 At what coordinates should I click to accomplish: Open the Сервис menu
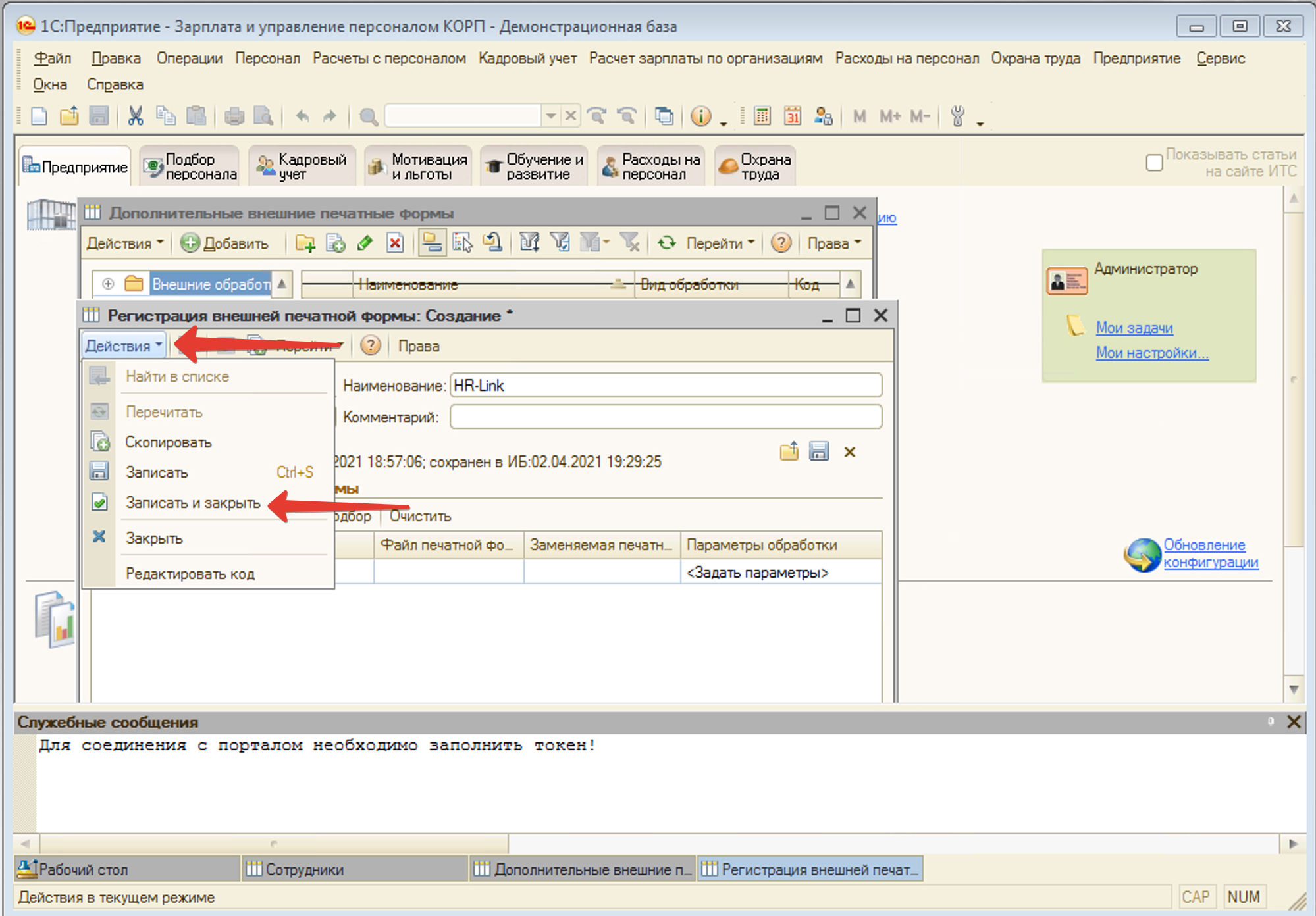(1221, 59)
